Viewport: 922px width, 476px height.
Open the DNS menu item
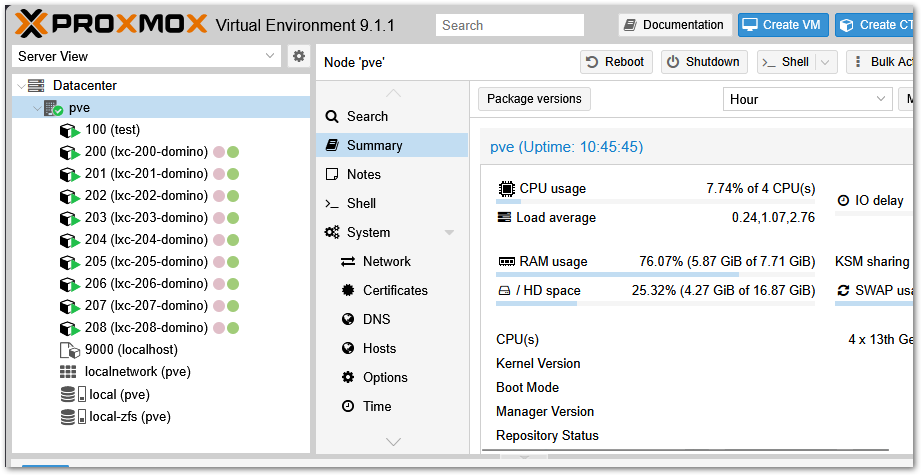(392, 319)
